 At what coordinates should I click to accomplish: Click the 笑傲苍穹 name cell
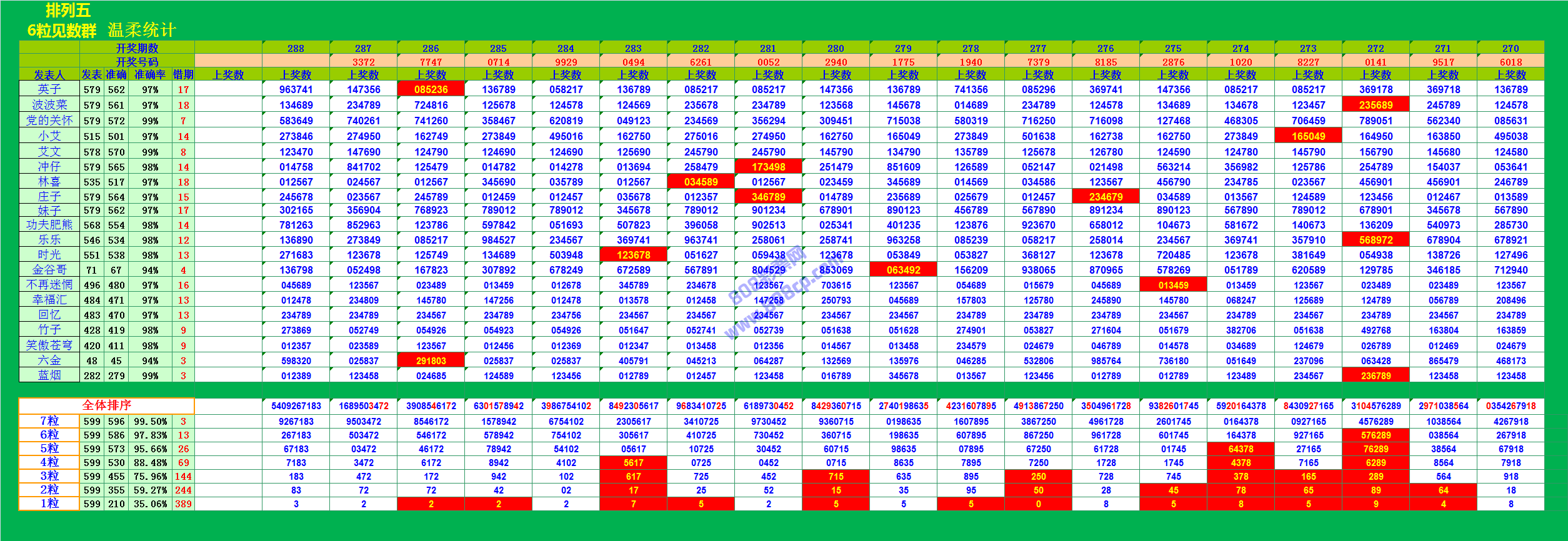coord(49,345)
